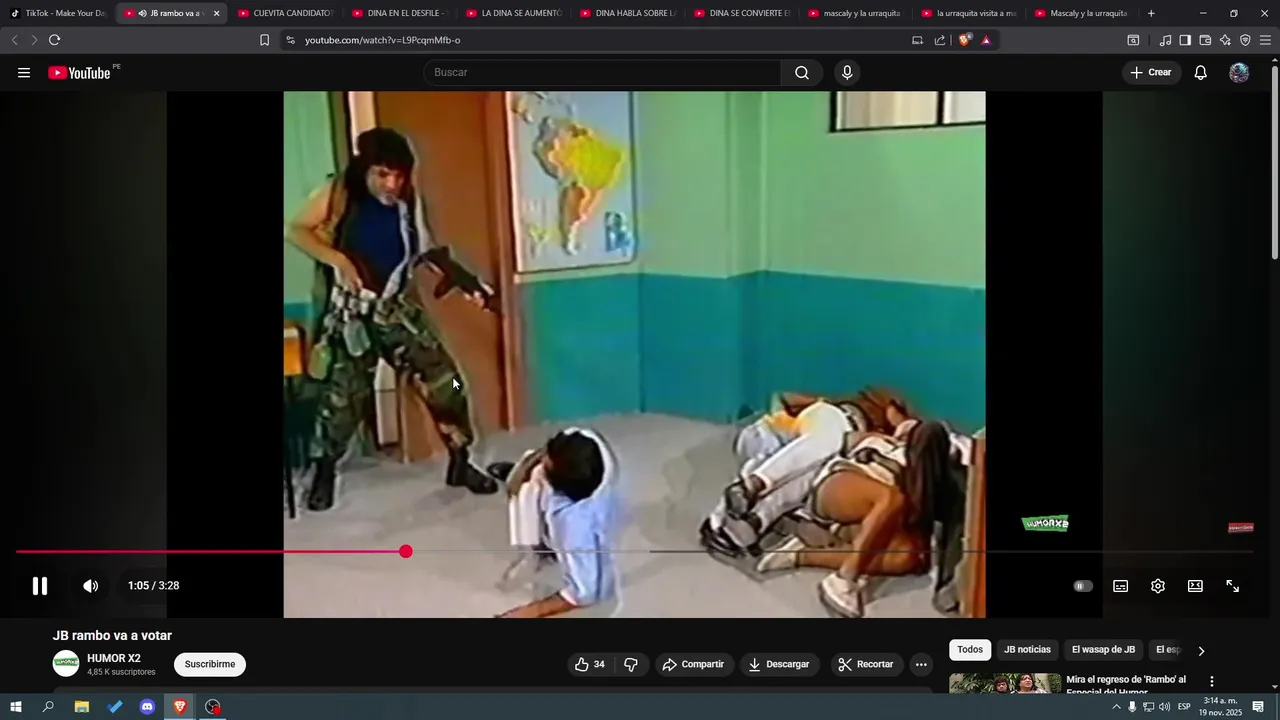Select the JB noticias chip

(x=1027, y=650)
